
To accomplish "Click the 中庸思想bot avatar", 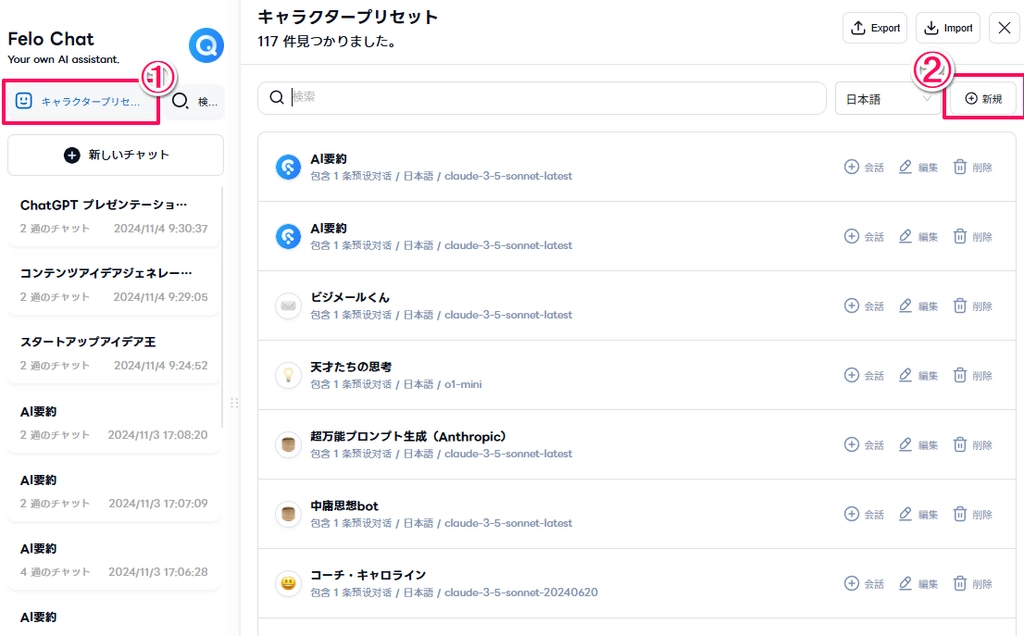I will click(288, 514).
